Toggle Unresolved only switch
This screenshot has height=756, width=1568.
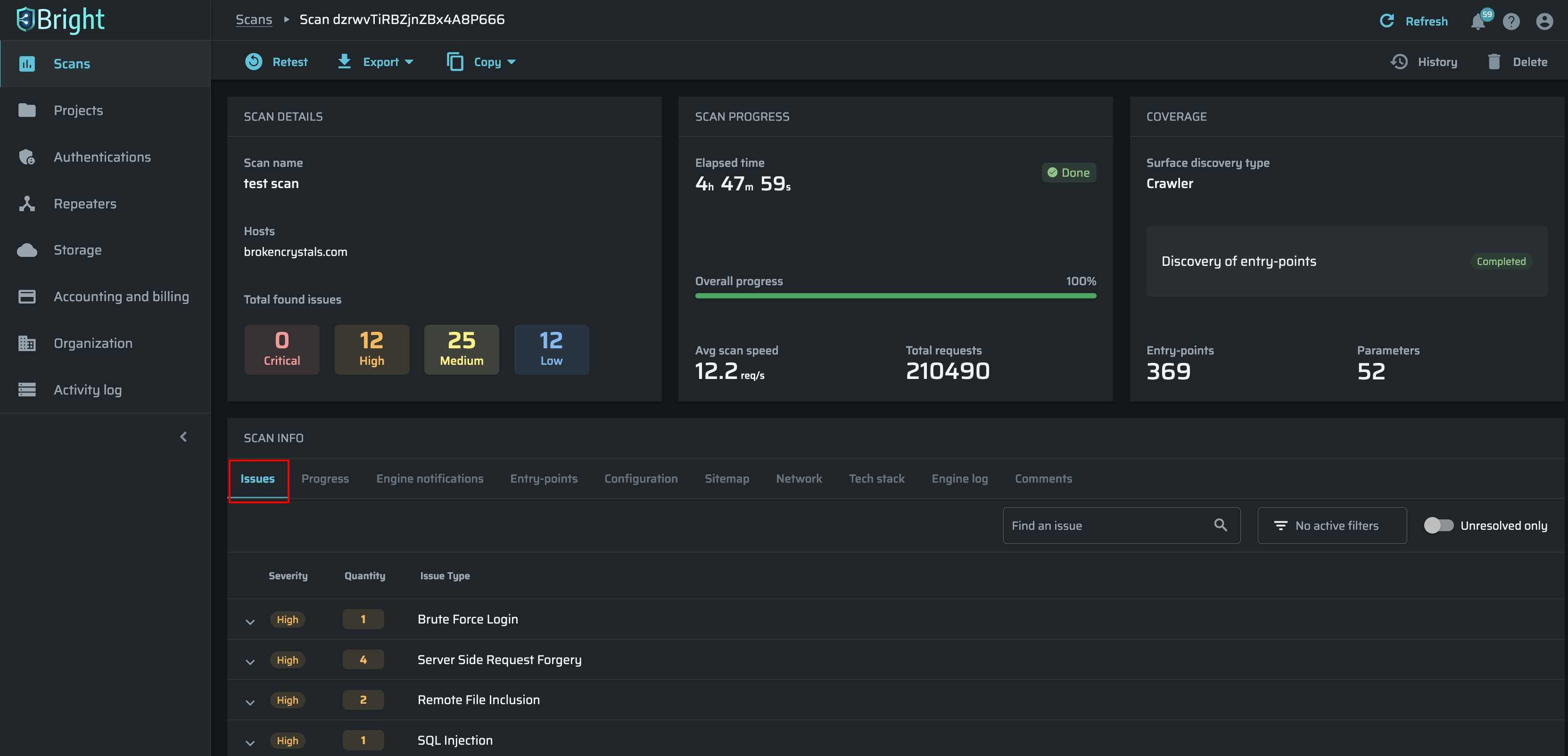[x=1438, y=525]
